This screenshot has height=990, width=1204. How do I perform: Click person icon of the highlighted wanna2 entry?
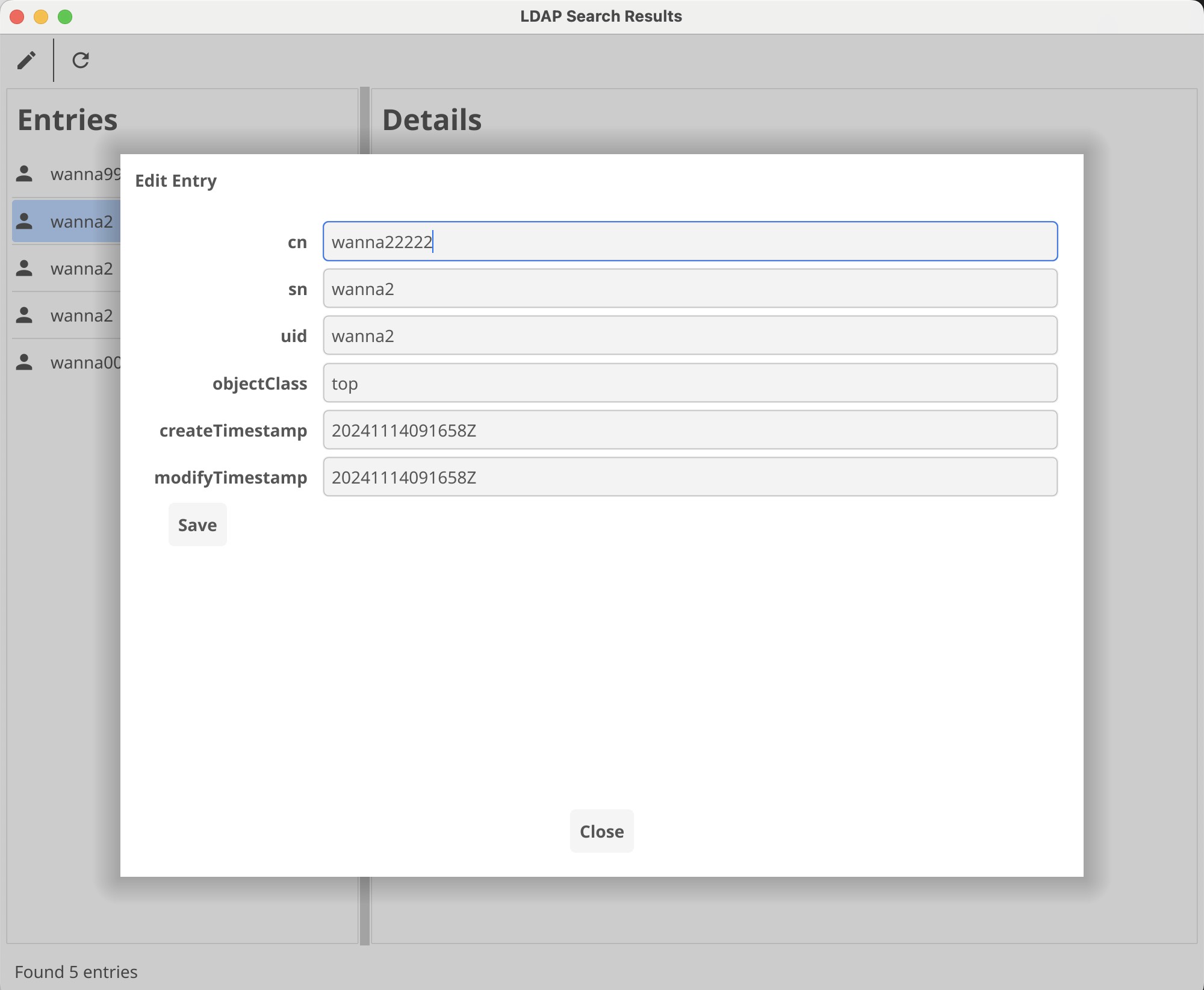coord(24,222)
